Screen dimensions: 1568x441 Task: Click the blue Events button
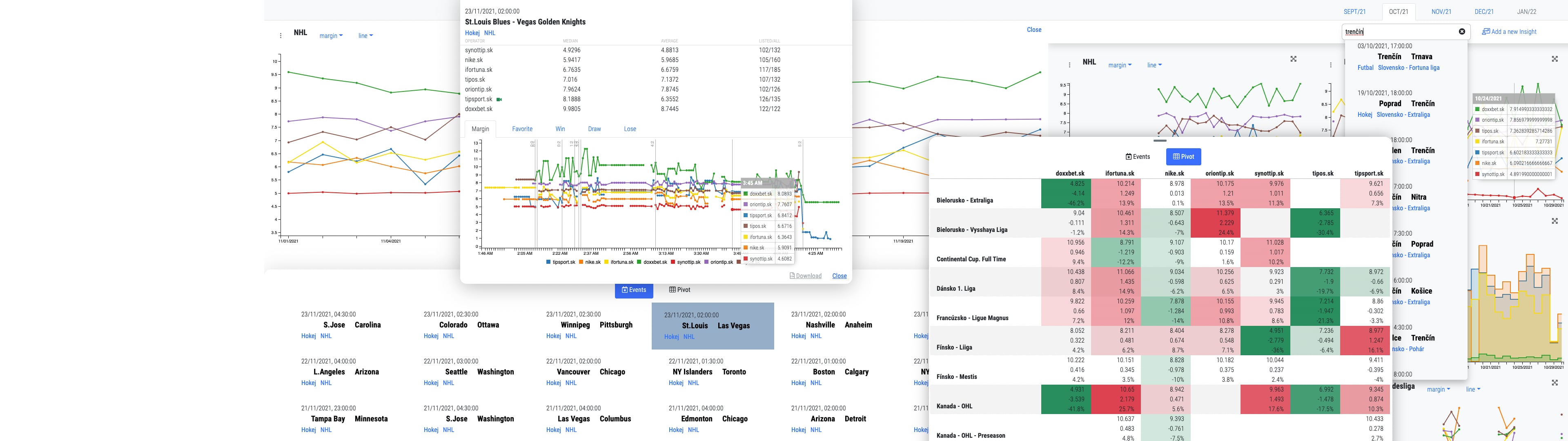pyautogui.click(x=634, y=290)
